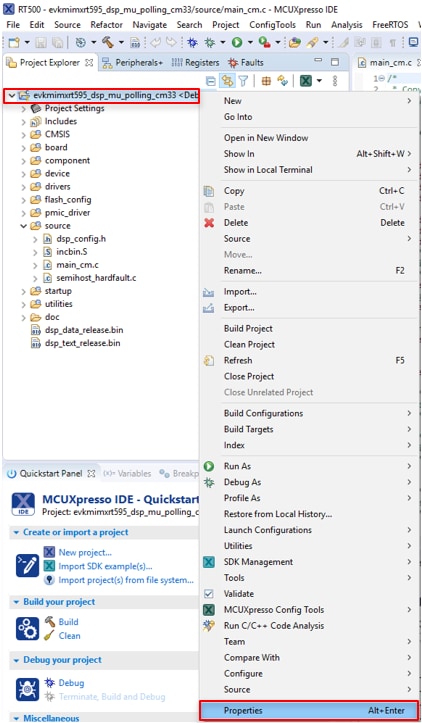Choose Build Project from the context menu

(309, 329)
